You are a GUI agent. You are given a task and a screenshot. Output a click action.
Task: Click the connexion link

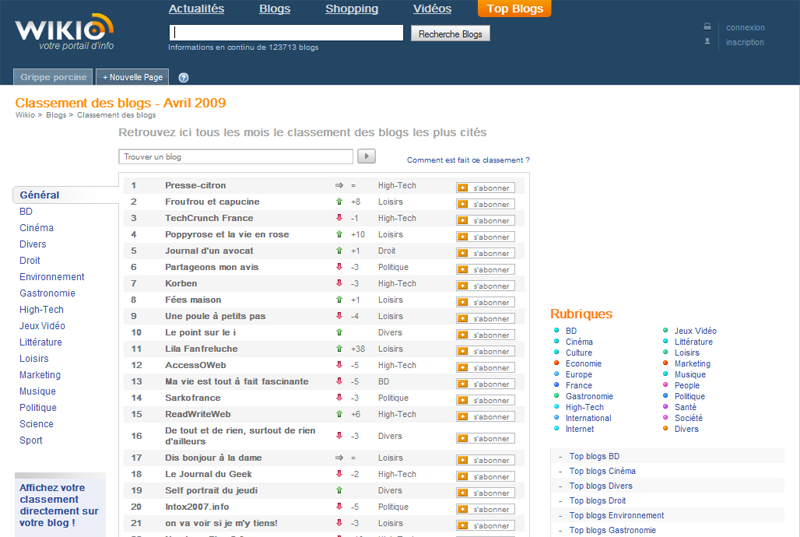click(745, 28)
